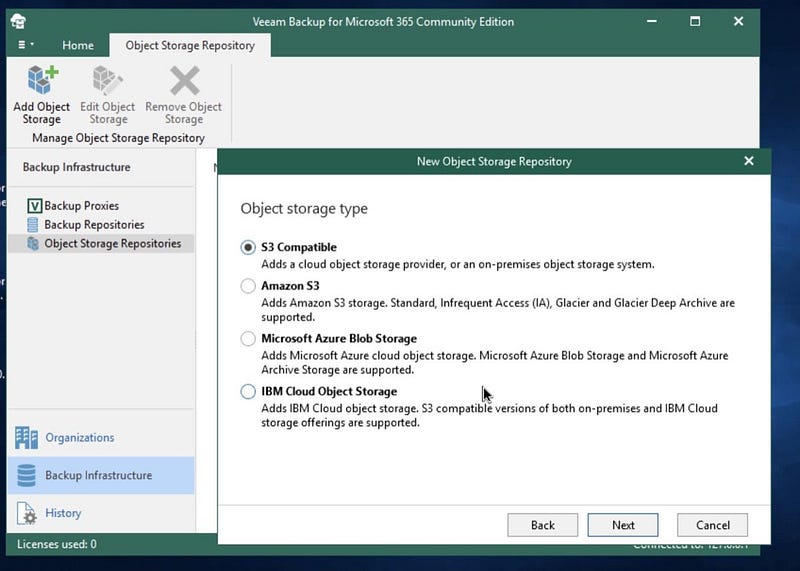
Task: Open the Backup Infrastructure view label
Action: (98, 476)
